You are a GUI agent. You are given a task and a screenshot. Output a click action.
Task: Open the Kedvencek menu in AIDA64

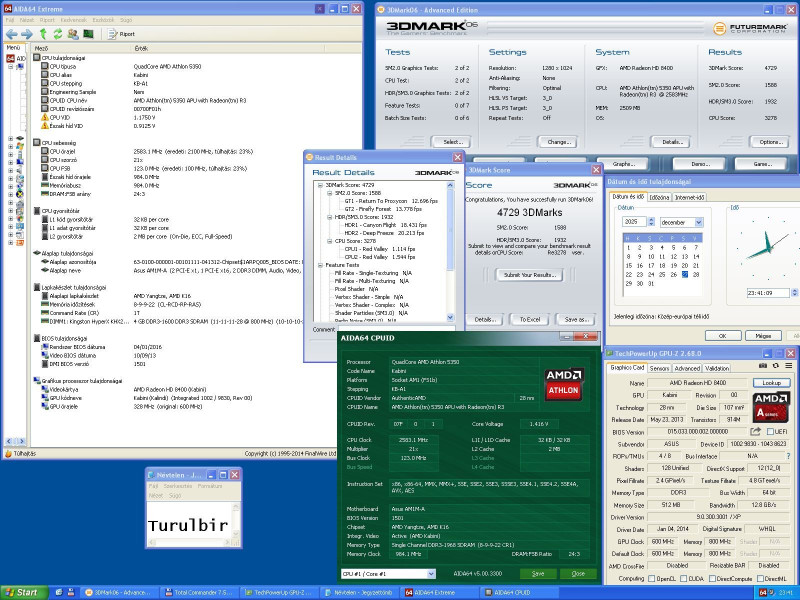[76, 18]
